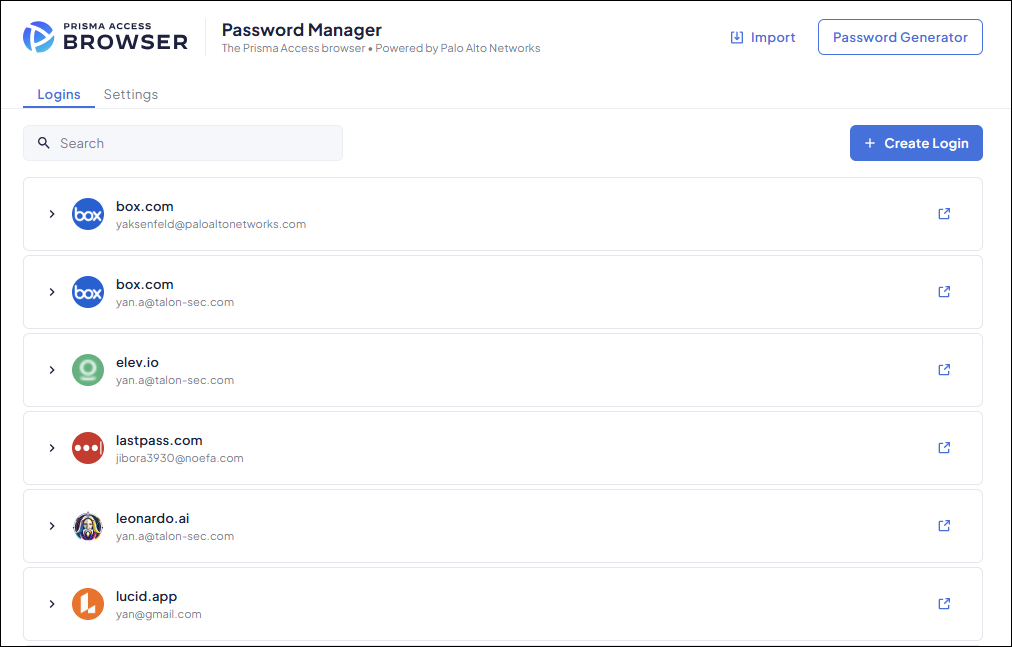The width and height of the screenshot is (1012, 647).
Task: Click the Create Login button
Action: (x=916, y=143)
